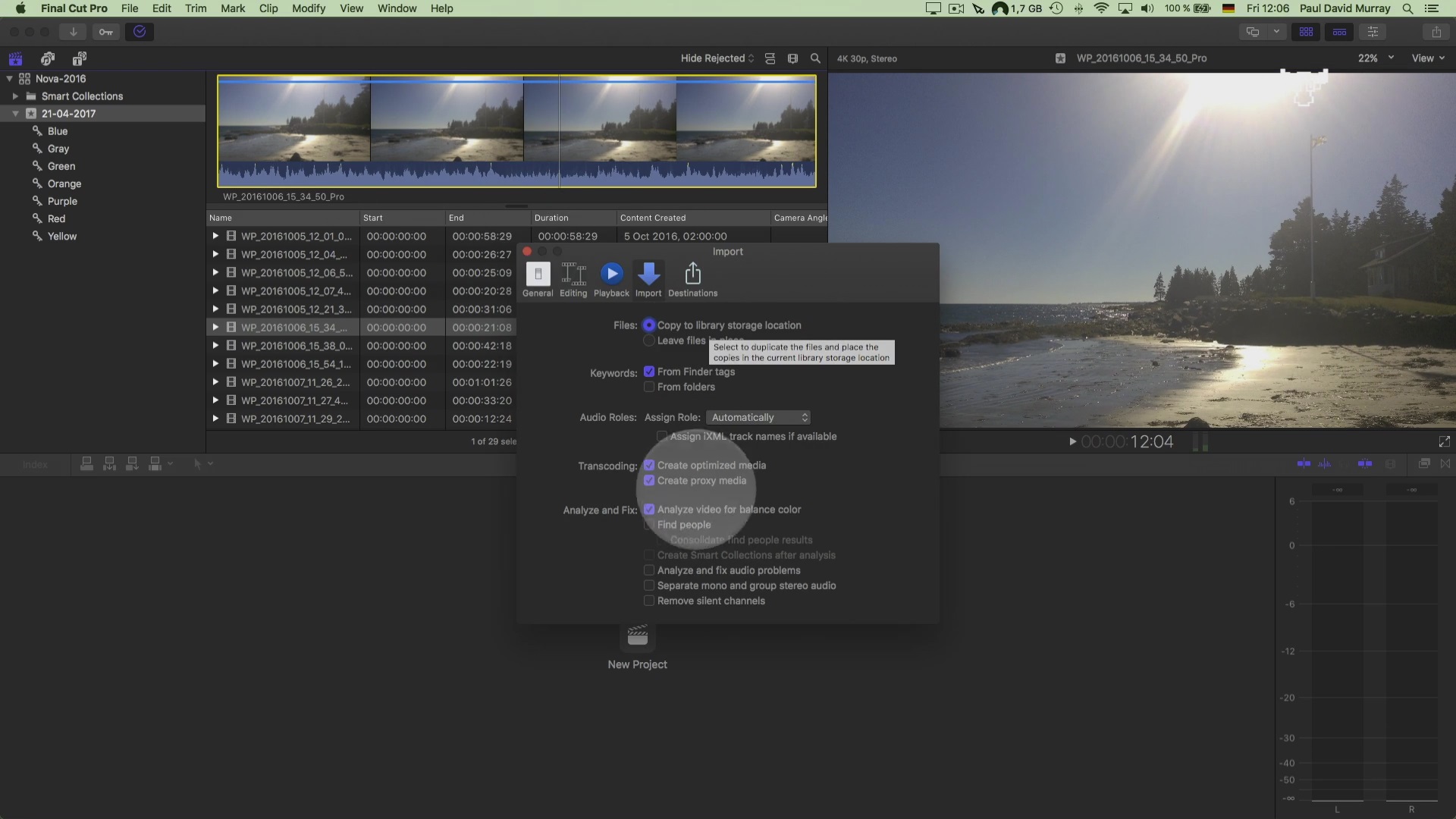Open the share button in toolbar
Viewport: 1456px width, 819px height.
pos(1436,32)
